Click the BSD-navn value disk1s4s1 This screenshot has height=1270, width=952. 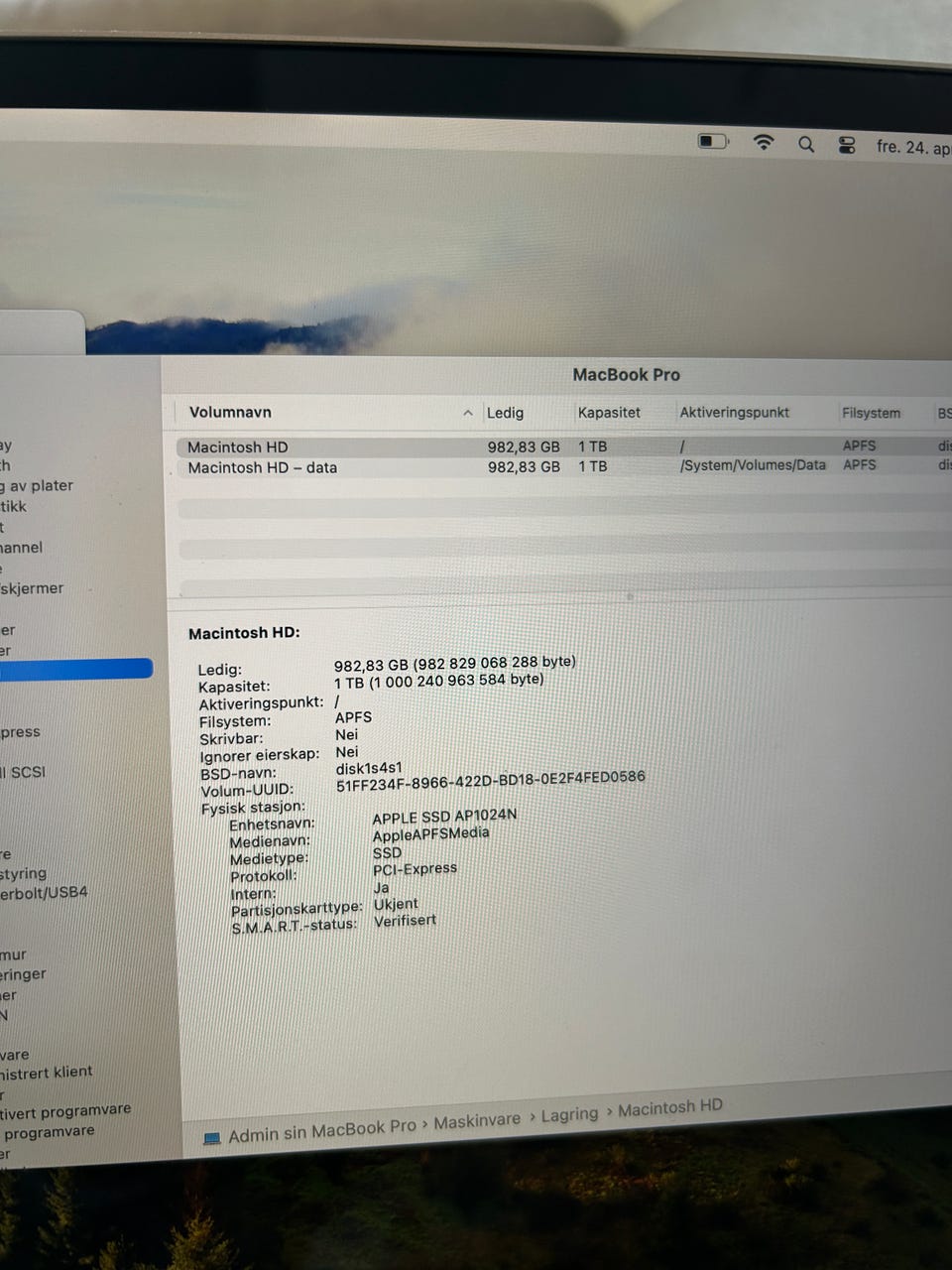369,768
